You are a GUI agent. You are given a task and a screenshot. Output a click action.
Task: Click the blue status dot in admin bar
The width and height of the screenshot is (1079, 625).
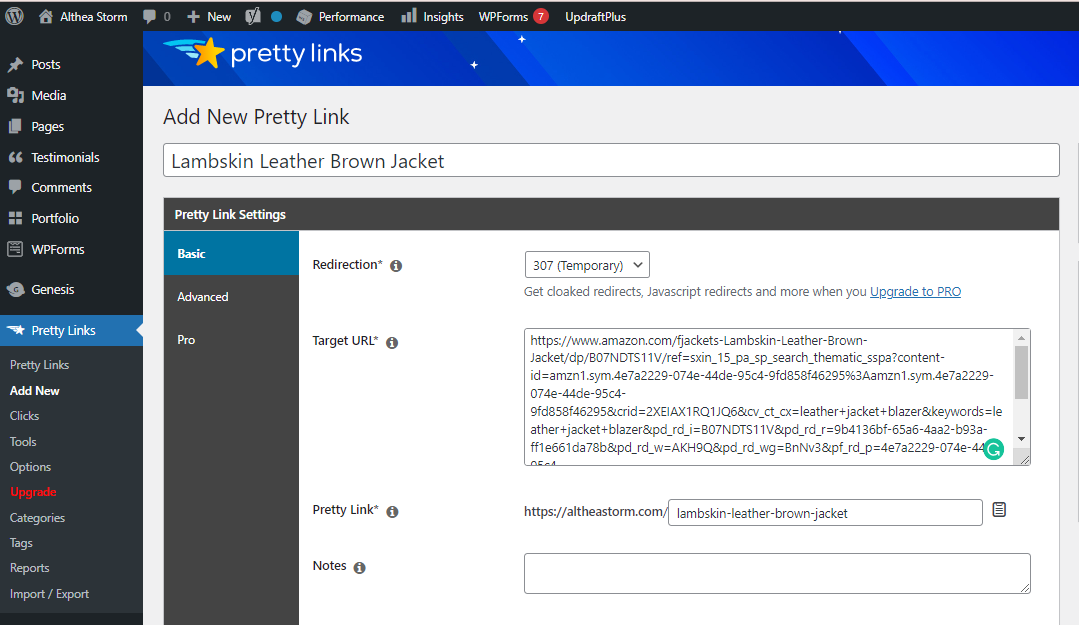pyautogui.click(x=277, y=17)
